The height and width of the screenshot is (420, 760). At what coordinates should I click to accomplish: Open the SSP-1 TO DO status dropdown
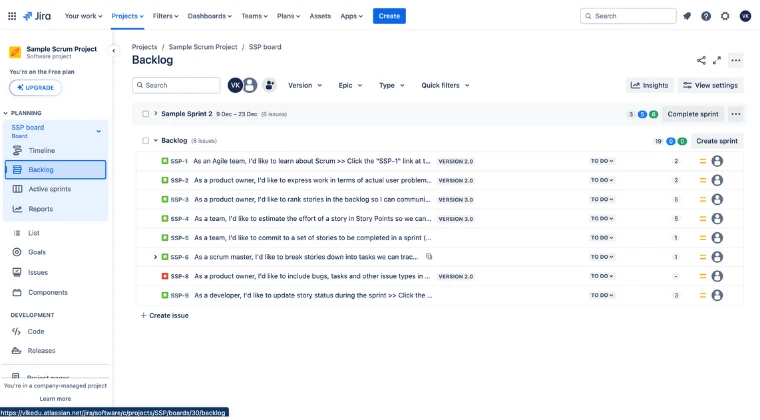point(602,161)
